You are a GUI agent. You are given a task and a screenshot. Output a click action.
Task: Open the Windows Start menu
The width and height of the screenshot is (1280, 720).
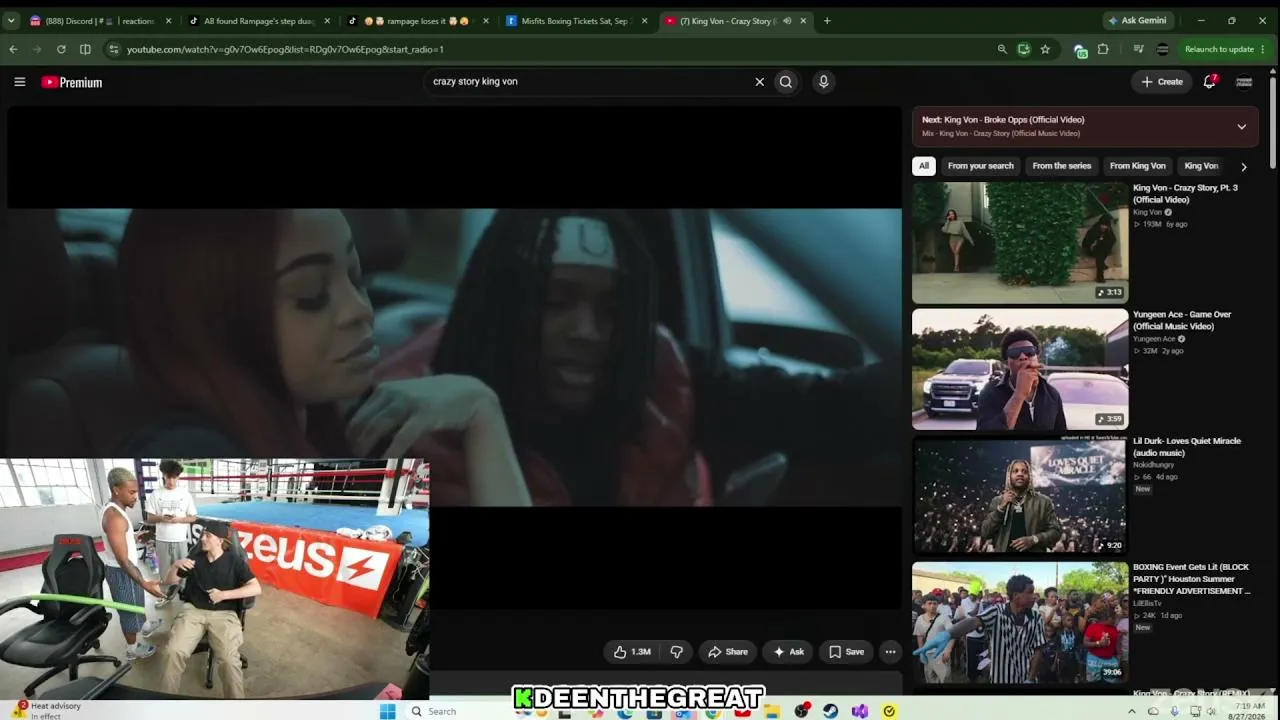click(388, 711)
